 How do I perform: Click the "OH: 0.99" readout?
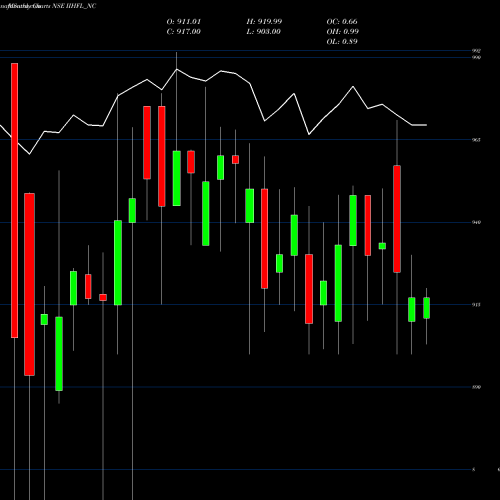click(x=343, y=32)
